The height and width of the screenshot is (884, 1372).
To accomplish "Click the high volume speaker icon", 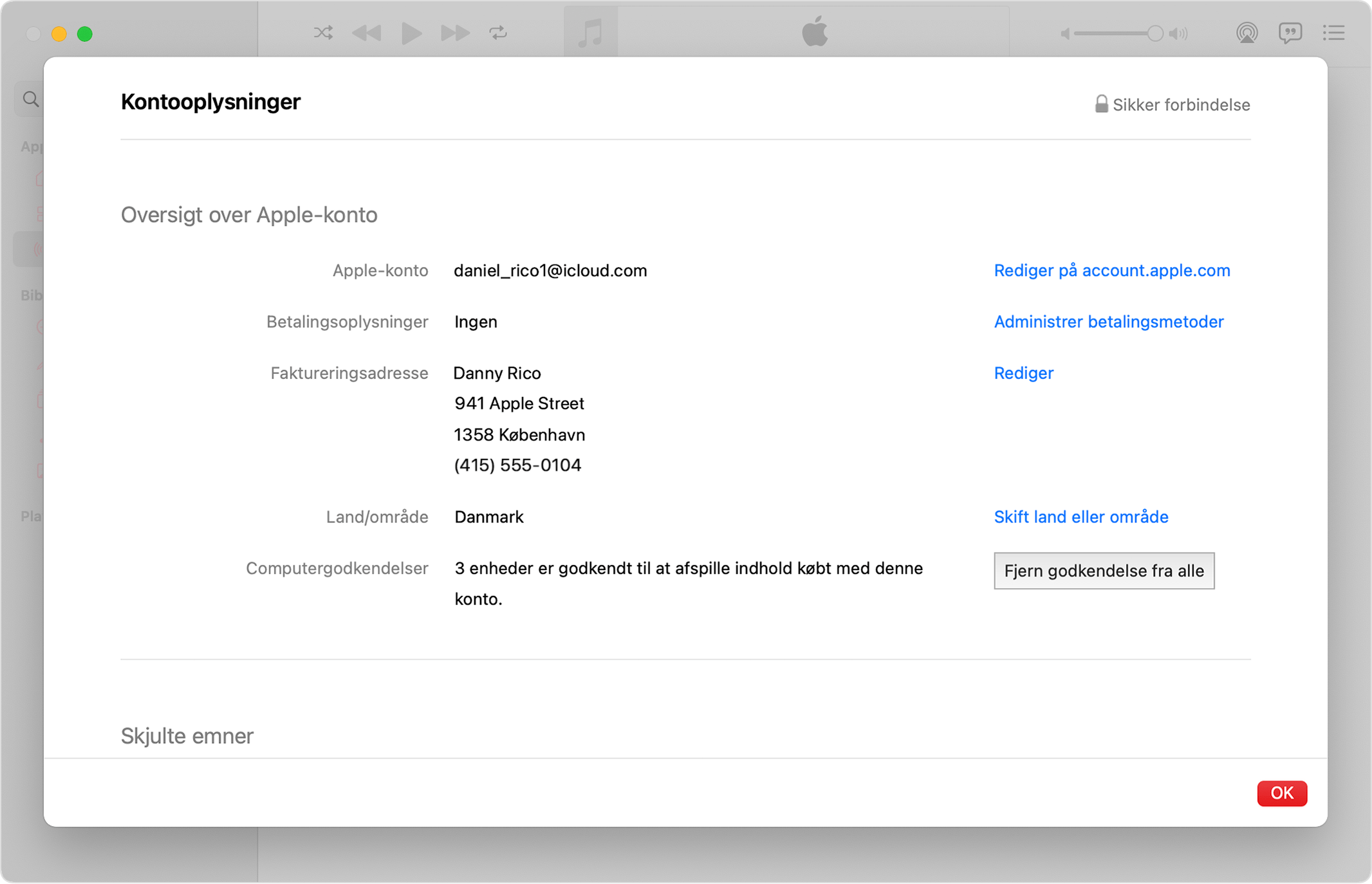I will [1178, 33].
